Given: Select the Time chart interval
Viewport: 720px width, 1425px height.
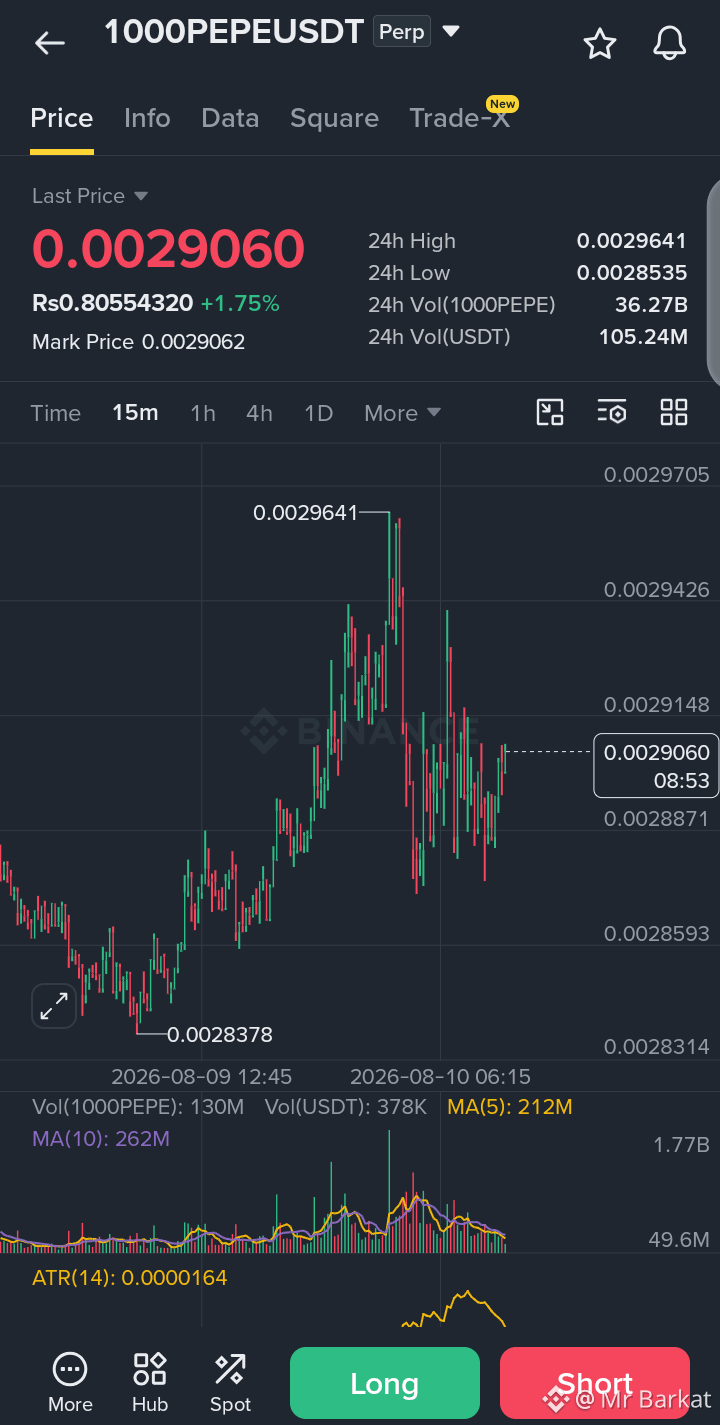Looking at the screenshot, I should (x=56, y=413).
